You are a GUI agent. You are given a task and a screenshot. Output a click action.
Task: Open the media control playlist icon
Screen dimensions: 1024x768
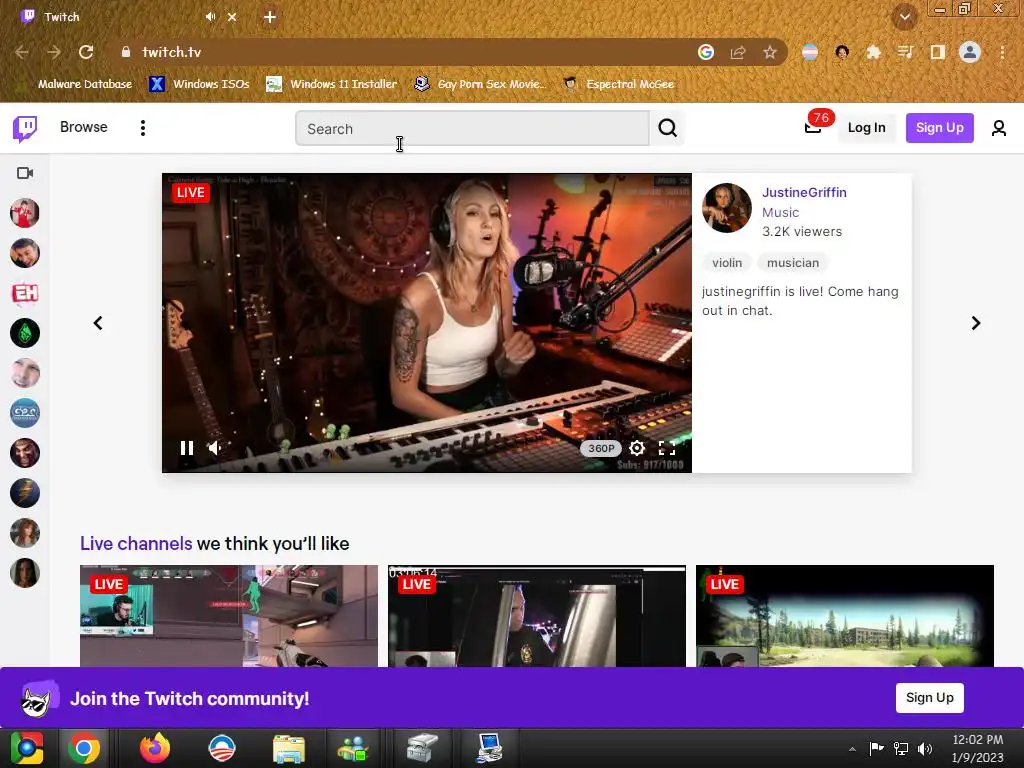(x=905, y=52)
